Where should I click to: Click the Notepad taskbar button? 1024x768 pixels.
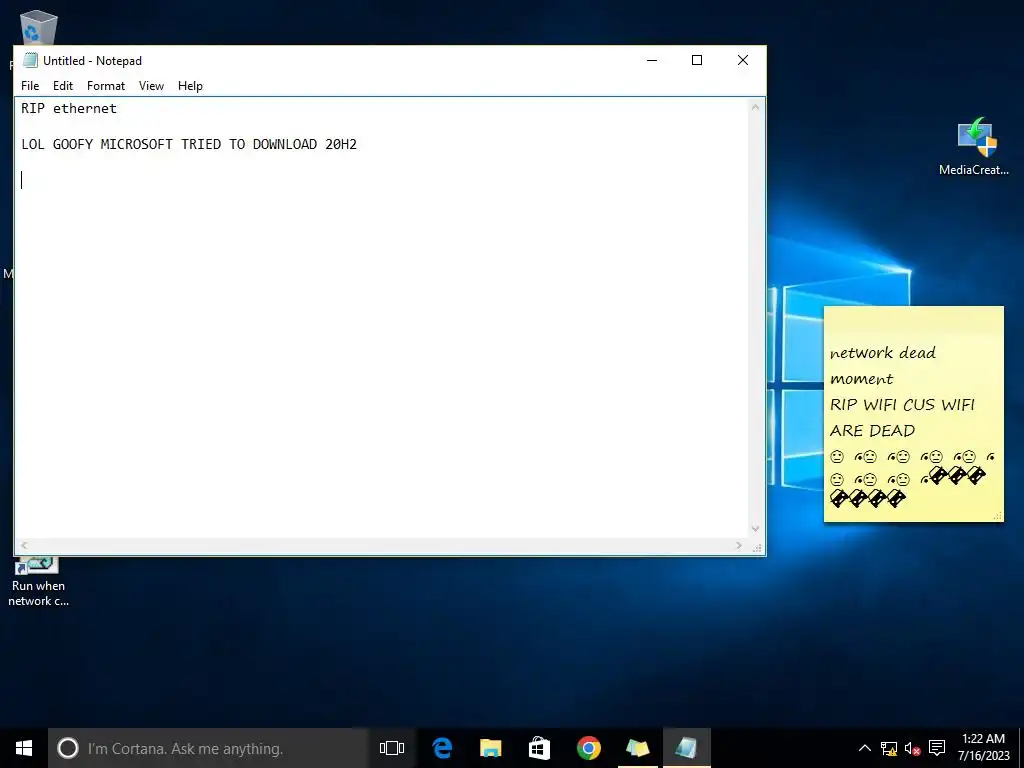pos(686,748)
